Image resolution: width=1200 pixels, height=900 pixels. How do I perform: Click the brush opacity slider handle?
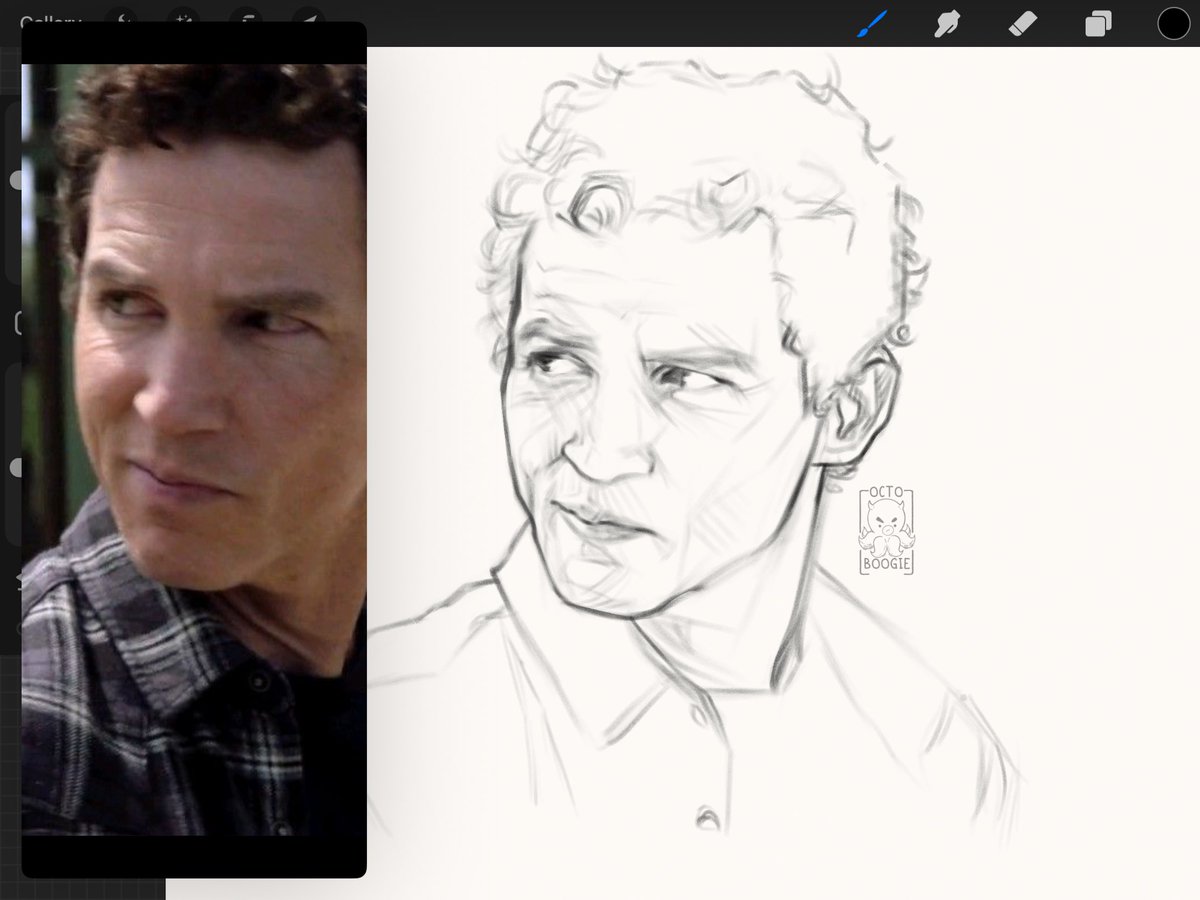tap(16, 468)
